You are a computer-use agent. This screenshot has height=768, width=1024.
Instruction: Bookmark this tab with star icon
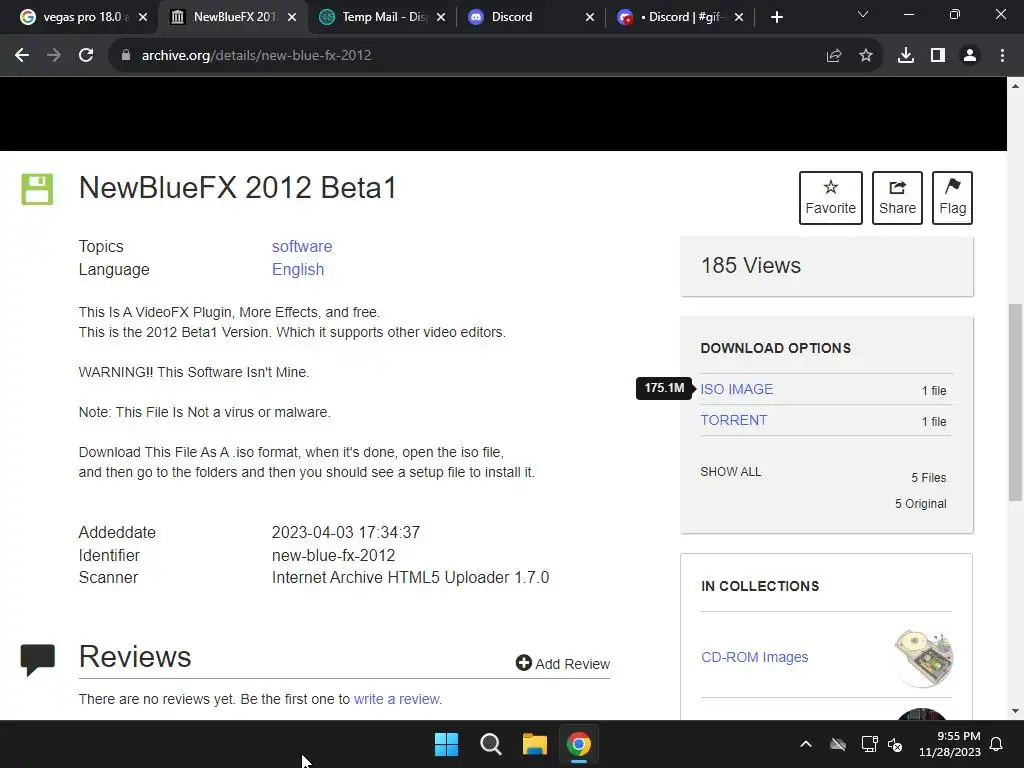point(865,56)
